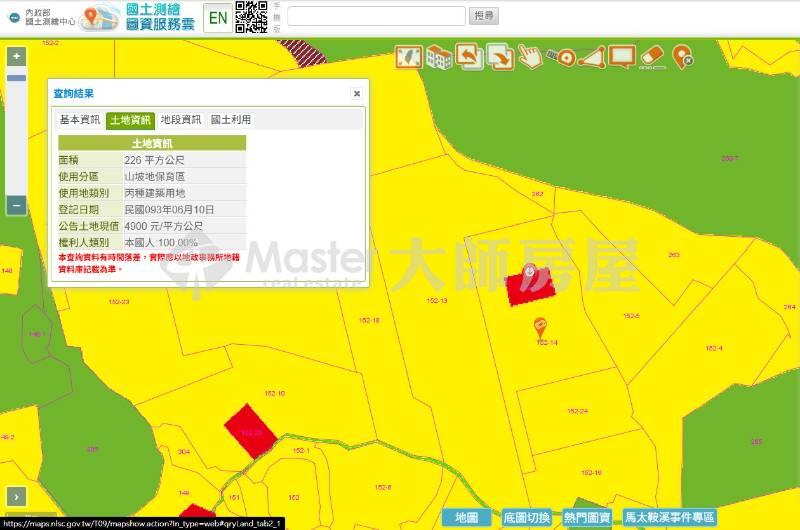800x530 pixels.
Task: Expand the left side panel arrow
Action: coord(16,496)
